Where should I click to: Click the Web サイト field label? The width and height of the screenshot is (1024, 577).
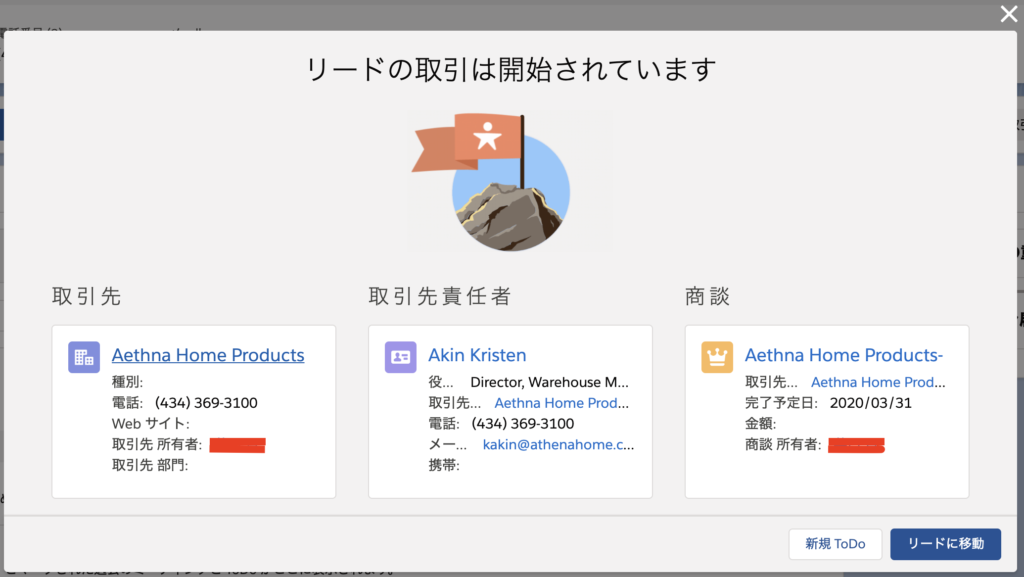coord(151,424)
